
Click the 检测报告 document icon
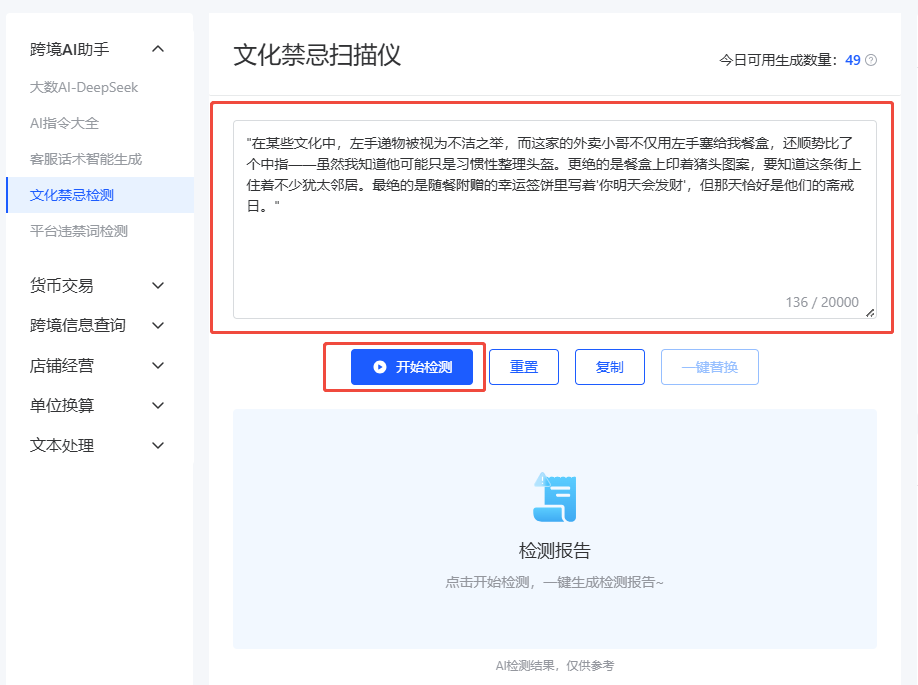tap(554, 497)
